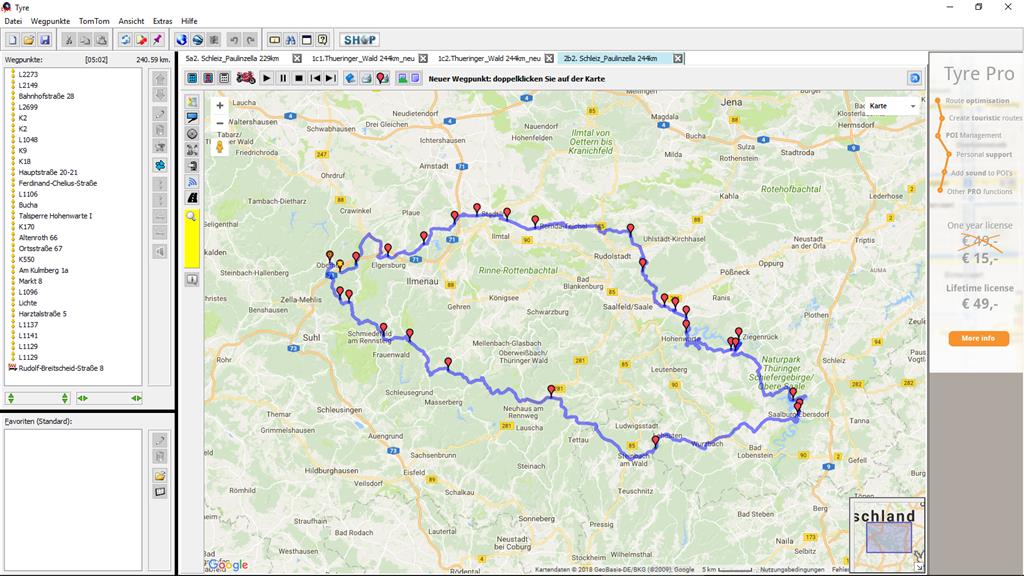Screen dimensions: 1024x576
Task: Open the Karte map type dropdown
Action: click(891, 106)
